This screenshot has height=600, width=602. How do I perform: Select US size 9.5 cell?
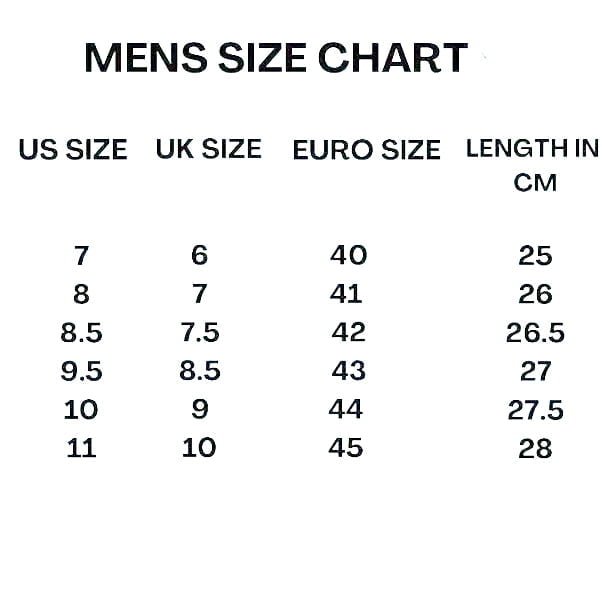point(81,371)
